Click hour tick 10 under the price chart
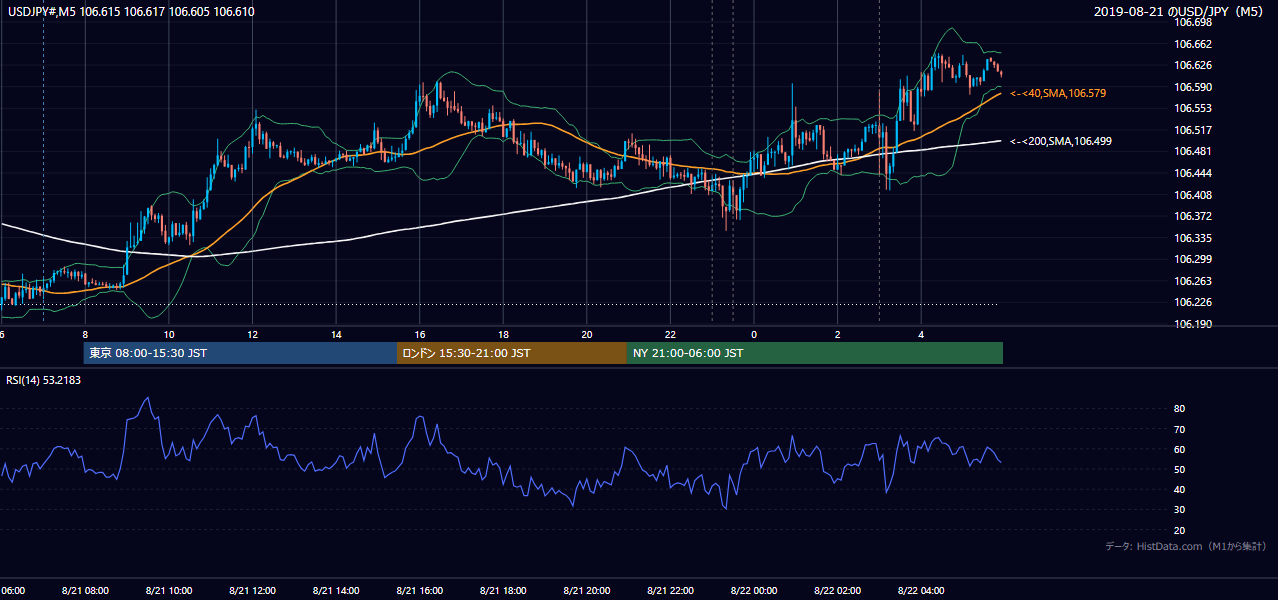Viewport: 1278px width, 600px height. pyautogui.click(x=169, y=335)
